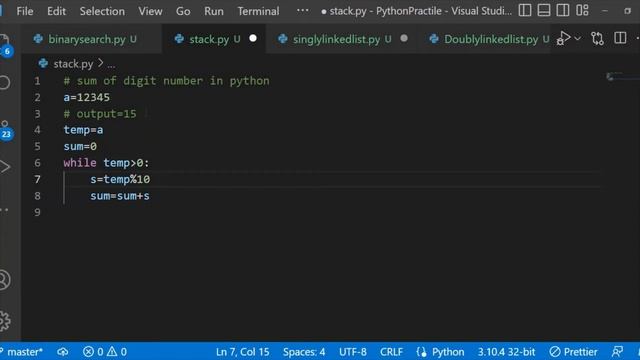The height and width of the screenshot is (360, 640).
Task: Click line number 1 in gutter
Action: pos(37,81)
